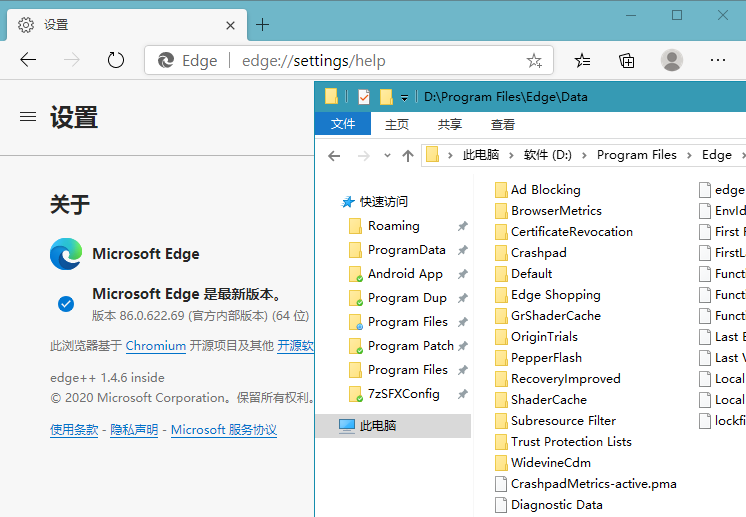Select 快速访问 in navigation pane

point(383,202)
